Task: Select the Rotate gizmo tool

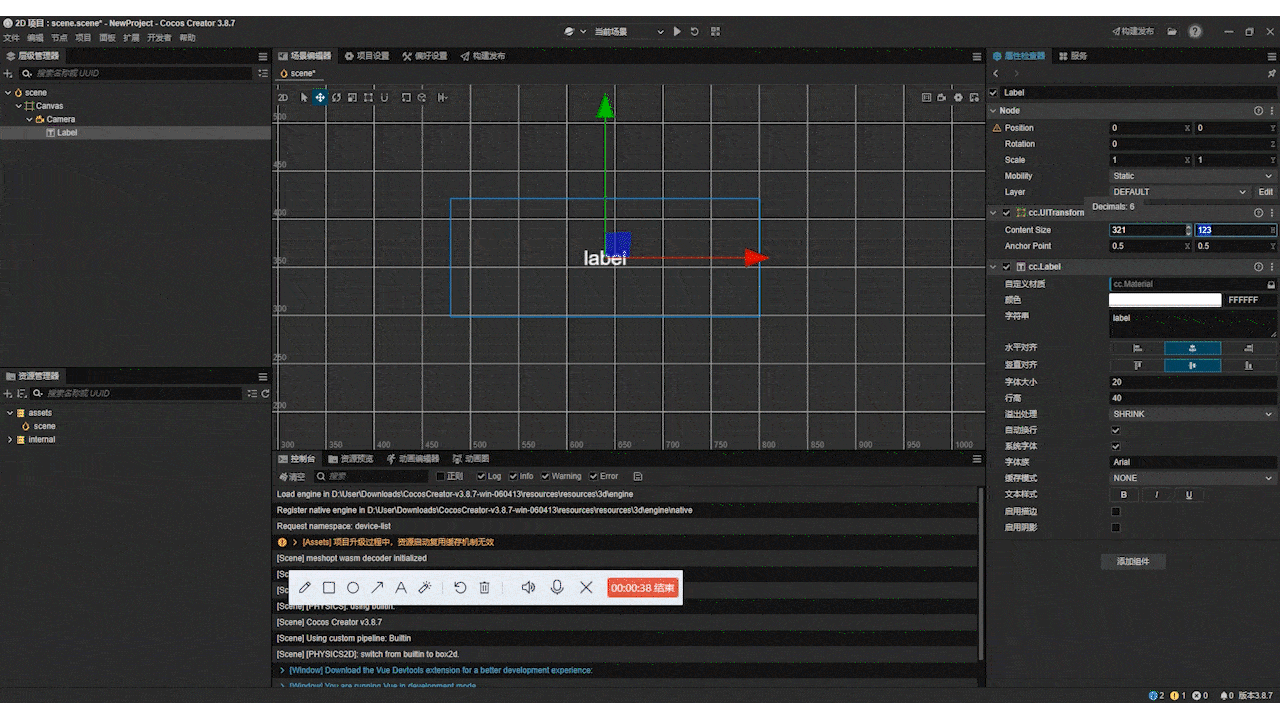Action: (x=337, y=97)
